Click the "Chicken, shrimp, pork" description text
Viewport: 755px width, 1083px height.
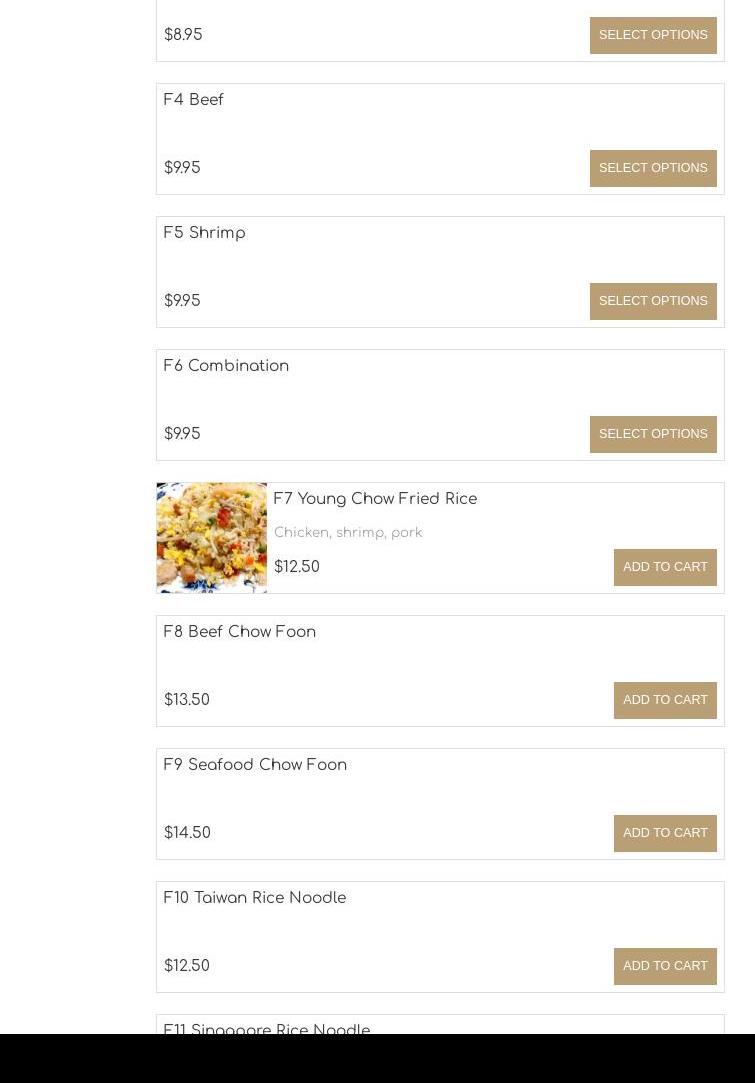coord(348,533)
